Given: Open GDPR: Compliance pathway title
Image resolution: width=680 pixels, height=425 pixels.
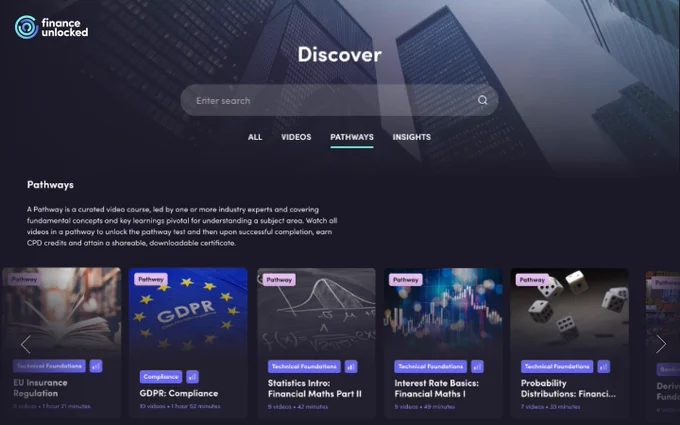Looking at the screenshot, I should (x=179, y=393).
